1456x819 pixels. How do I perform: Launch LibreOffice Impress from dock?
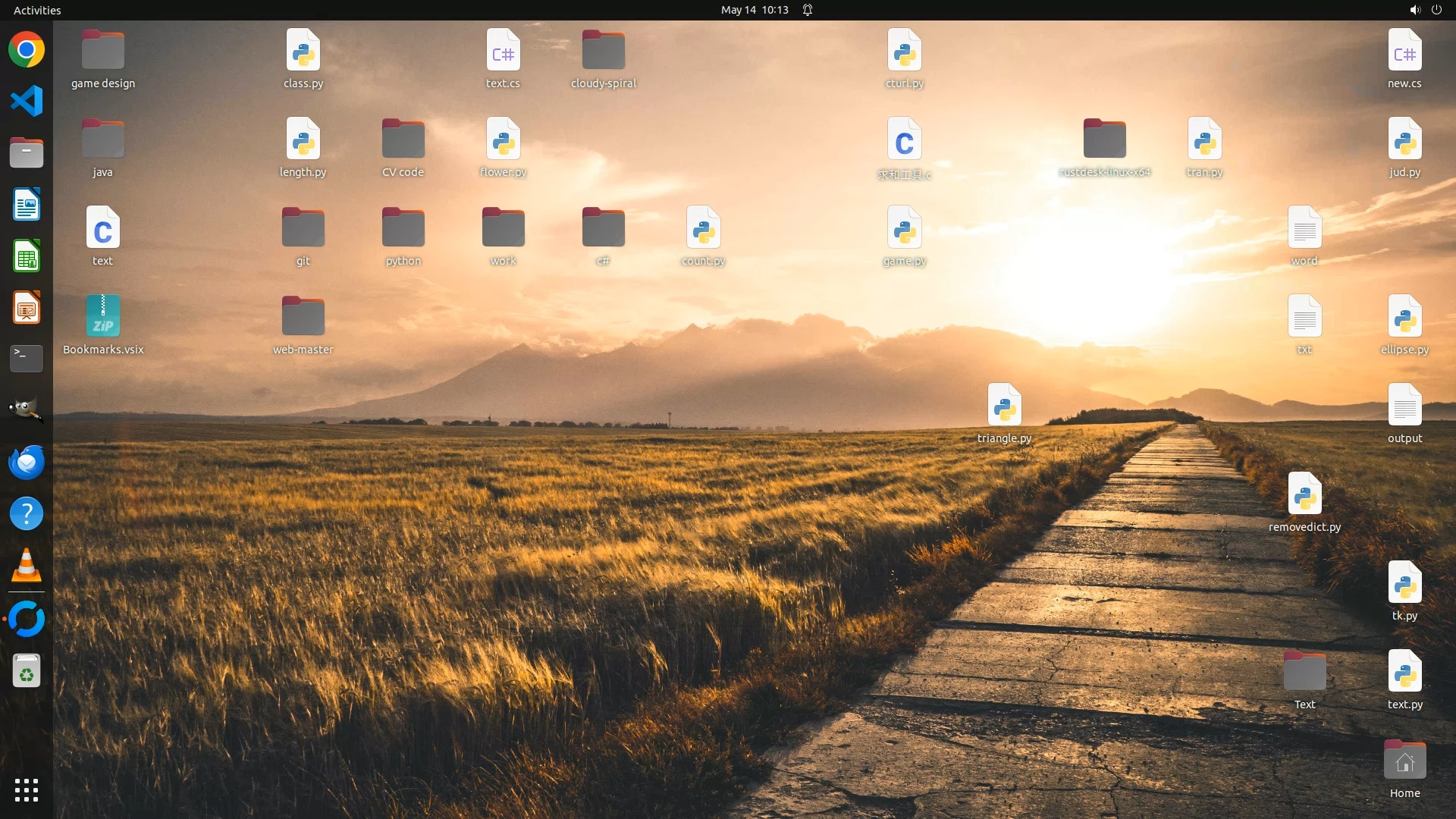27,308
